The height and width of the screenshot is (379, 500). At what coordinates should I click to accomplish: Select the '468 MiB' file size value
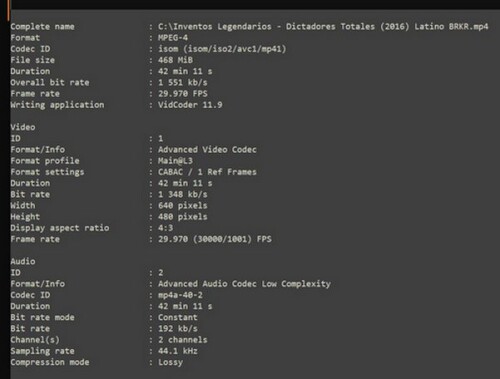tap(175, 60)
